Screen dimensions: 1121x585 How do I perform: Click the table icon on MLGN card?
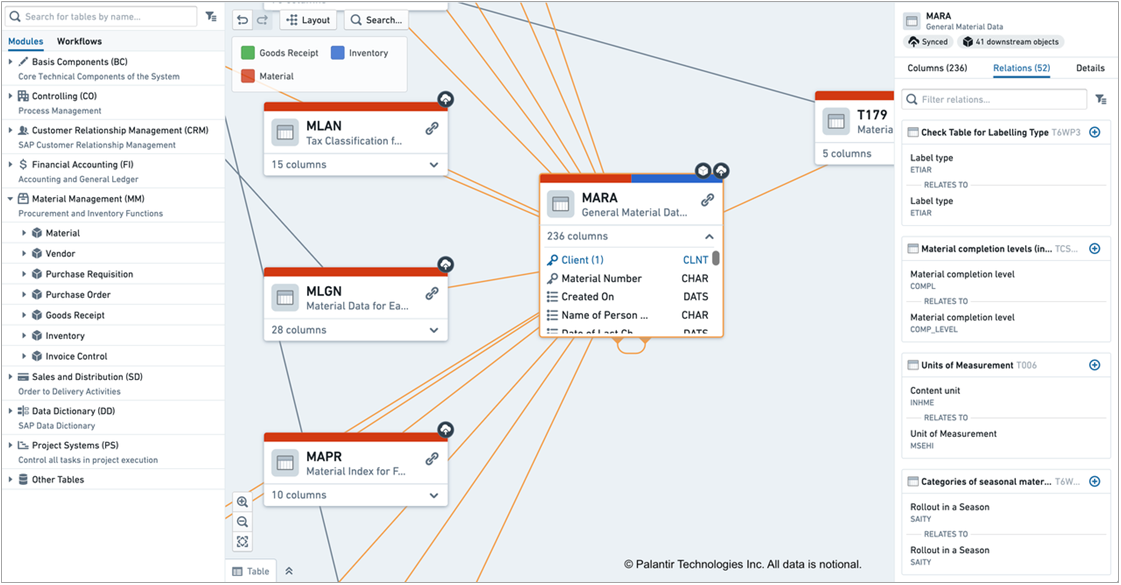285,298
